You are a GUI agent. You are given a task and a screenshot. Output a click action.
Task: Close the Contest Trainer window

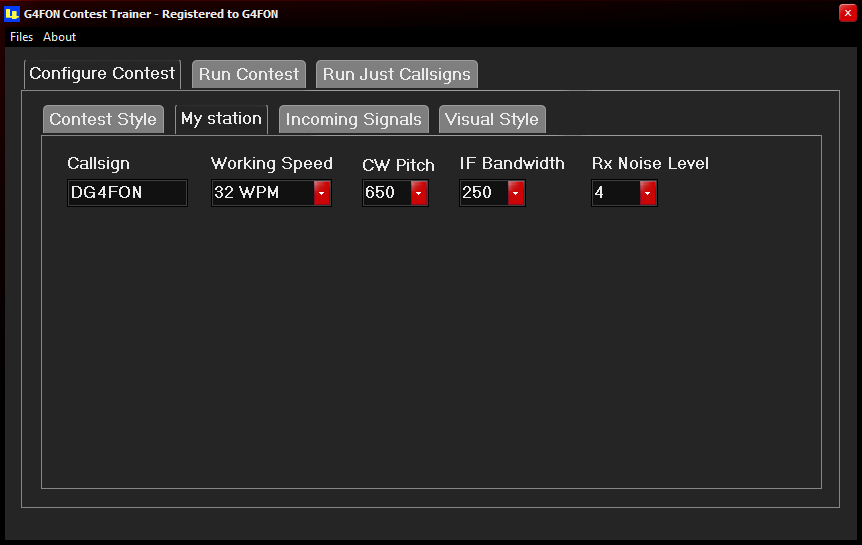pyautogui.click(x=847, y=13)
